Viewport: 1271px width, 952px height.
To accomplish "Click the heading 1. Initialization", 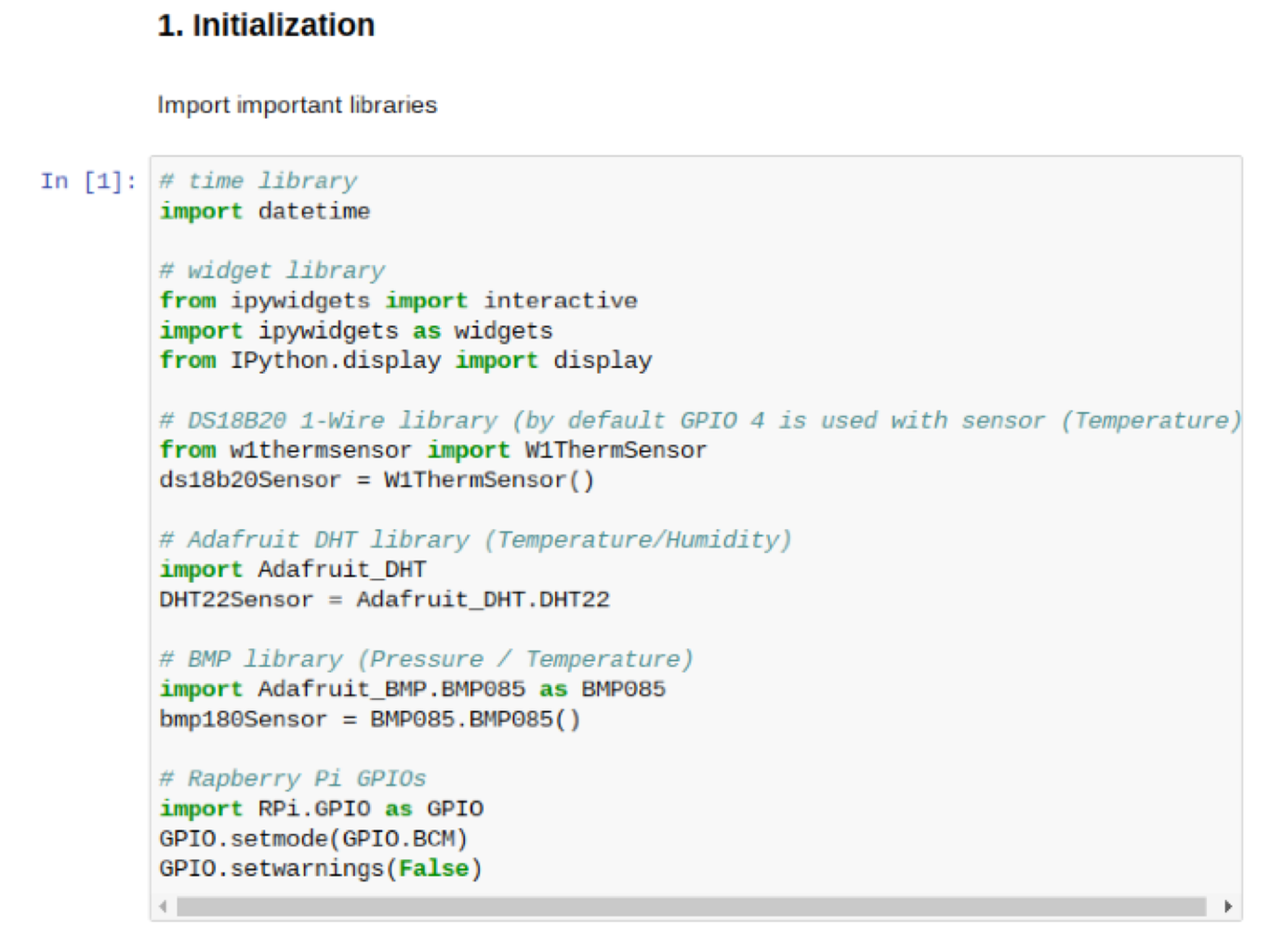I will point(266,25).
